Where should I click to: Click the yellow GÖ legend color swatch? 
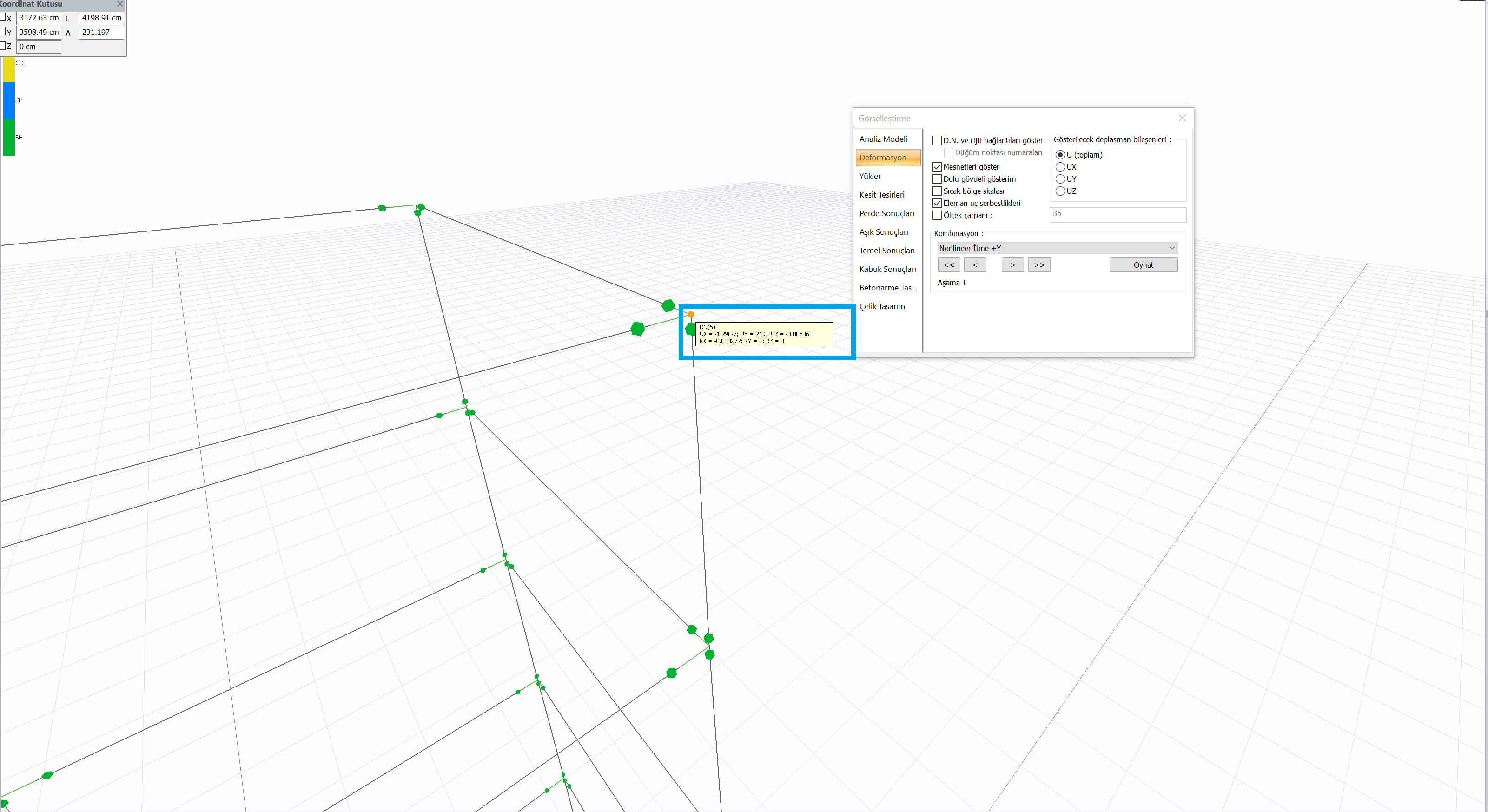9,69
